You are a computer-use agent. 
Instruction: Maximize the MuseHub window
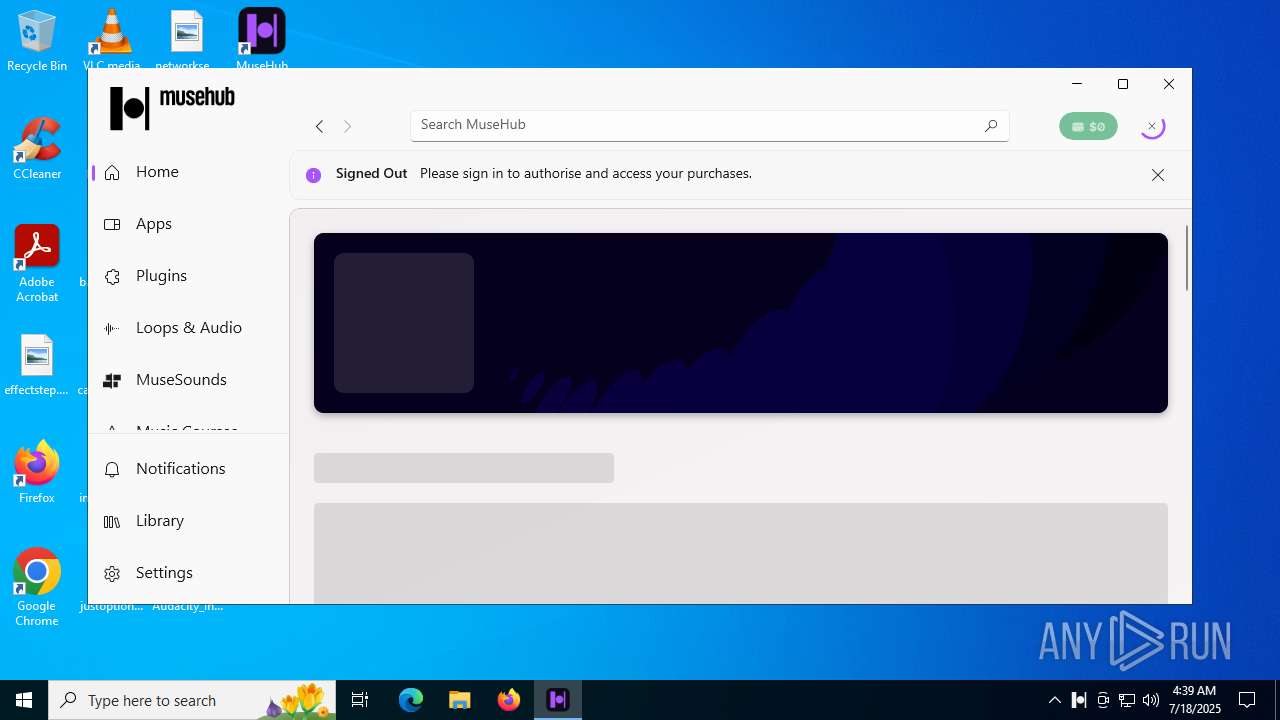(x=1123, y=84)
